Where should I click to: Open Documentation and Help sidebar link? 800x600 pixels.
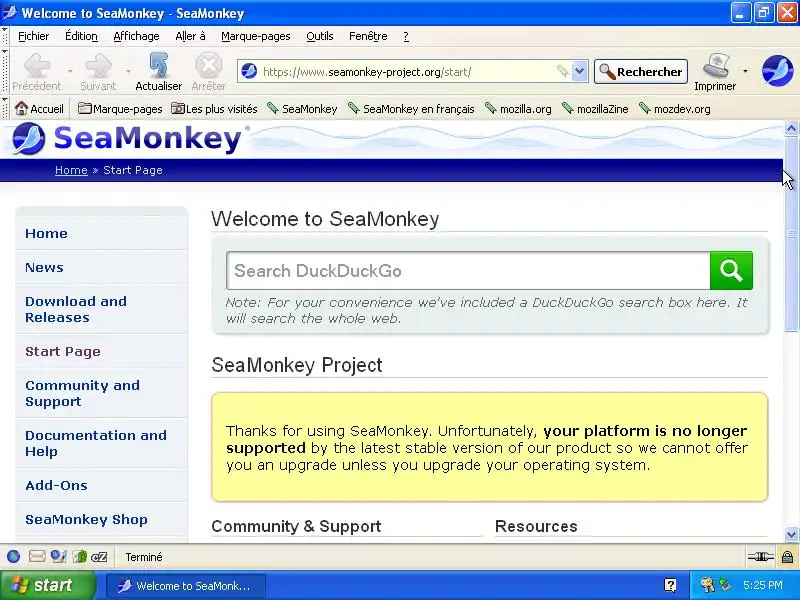96,443
